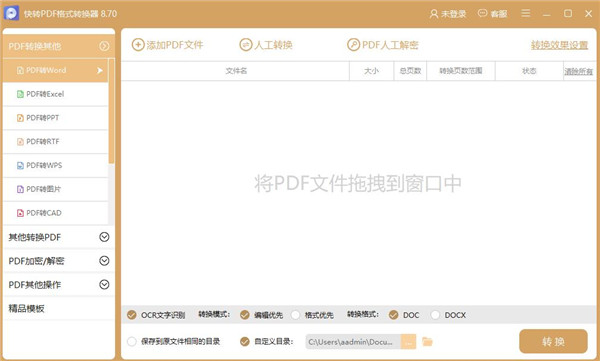Click the 人工转换 swap arrows icon

[x=246, y=45]
